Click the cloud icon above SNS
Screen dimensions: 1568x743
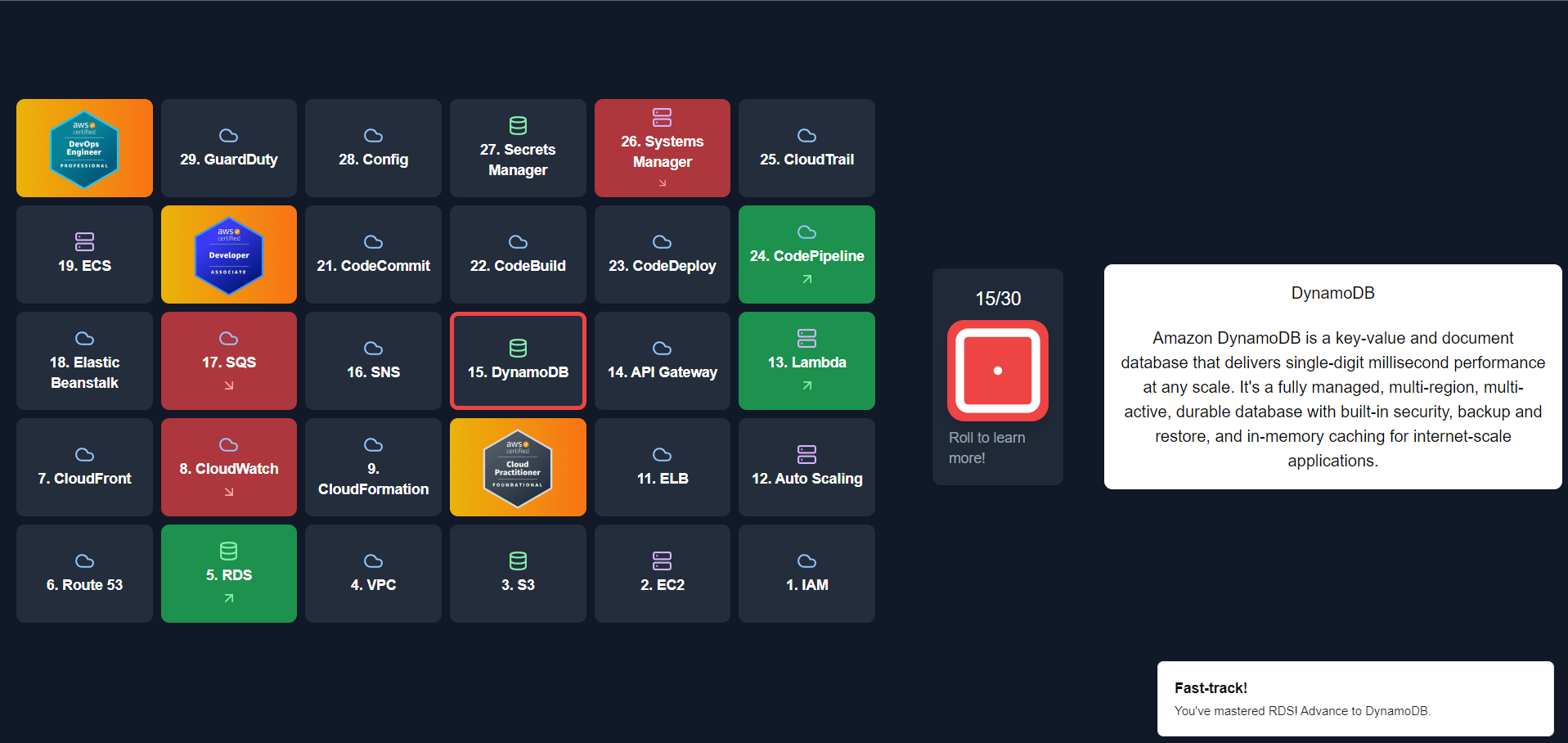(x=374, y=348)
